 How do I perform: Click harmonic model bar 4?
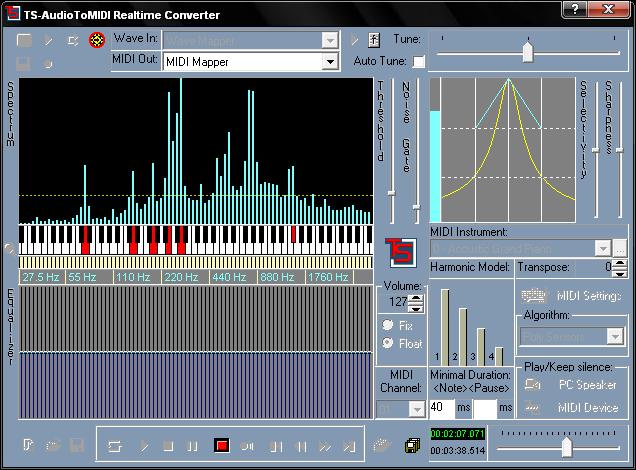(499, 356)
